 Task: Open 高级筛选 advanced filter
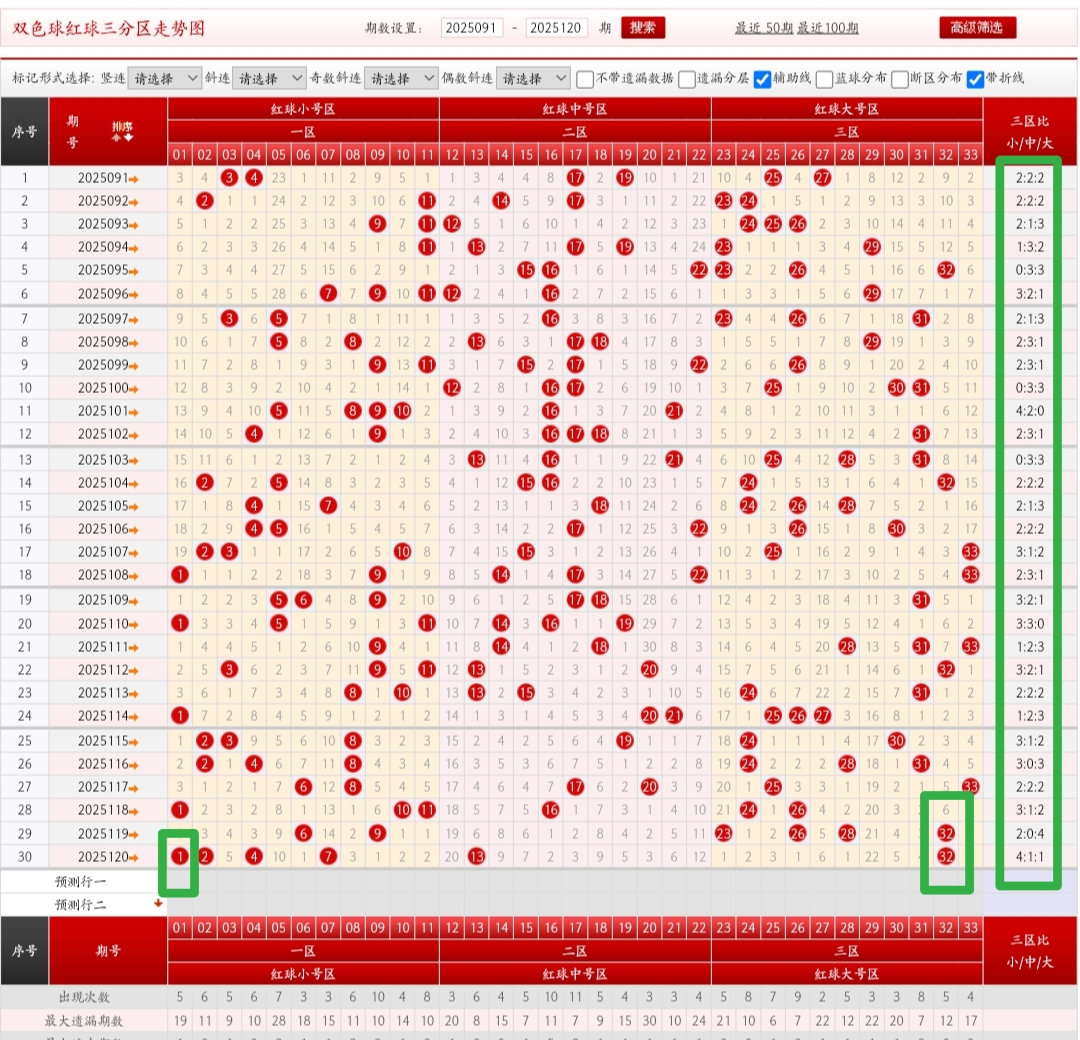point(977,28)
